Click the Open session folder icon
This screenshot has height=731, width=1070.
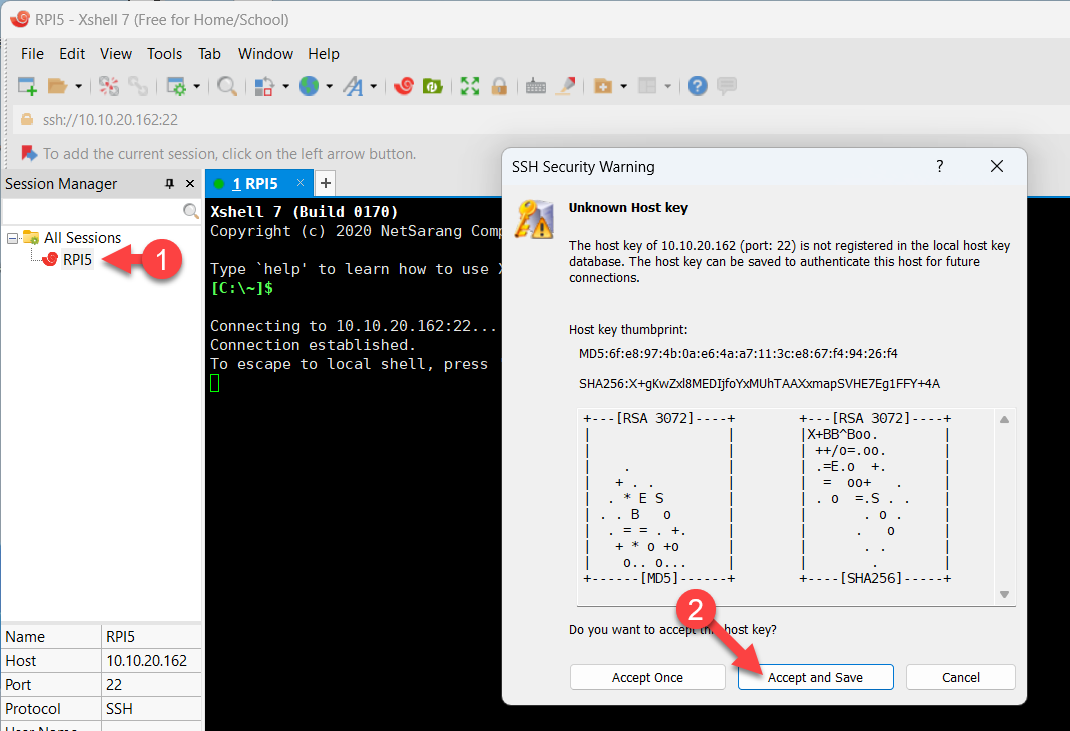[x=57, y=86]
